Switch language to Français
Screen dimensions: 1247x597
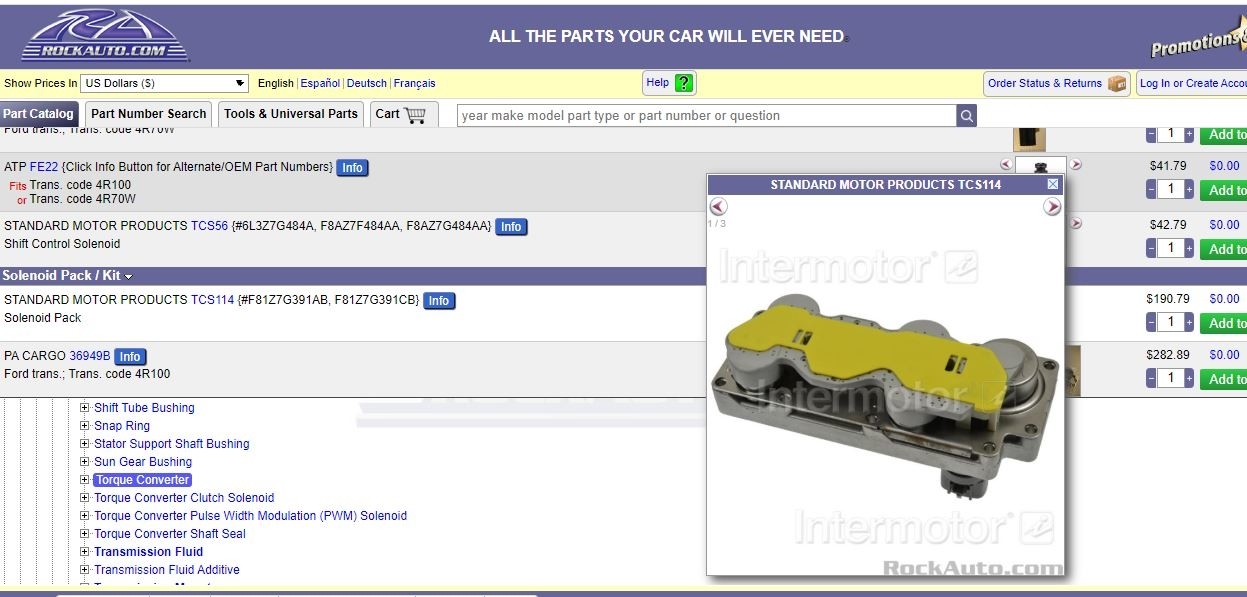(415, 84)
